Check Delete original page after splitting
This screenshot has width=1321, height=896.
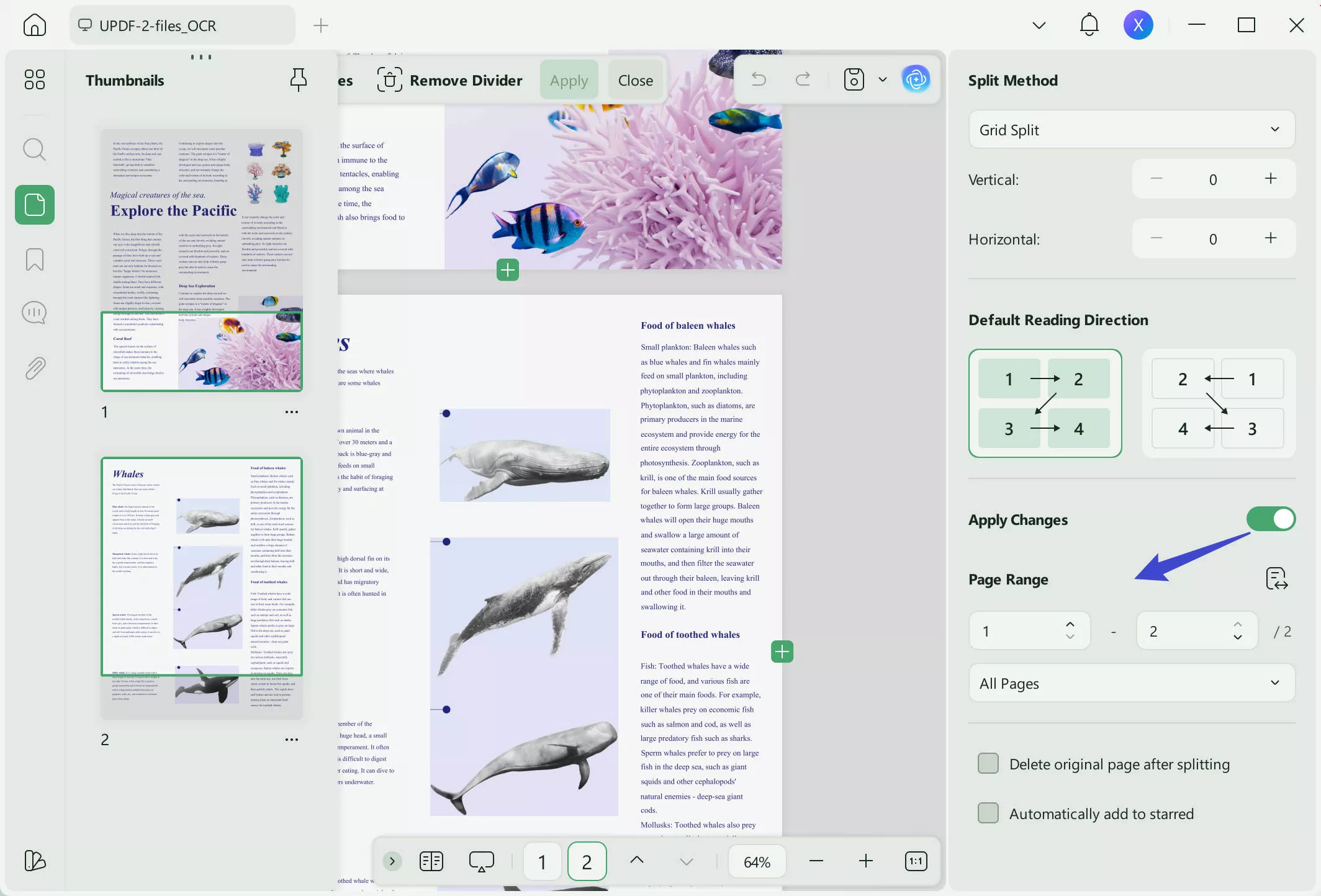[x=988, y=764]
